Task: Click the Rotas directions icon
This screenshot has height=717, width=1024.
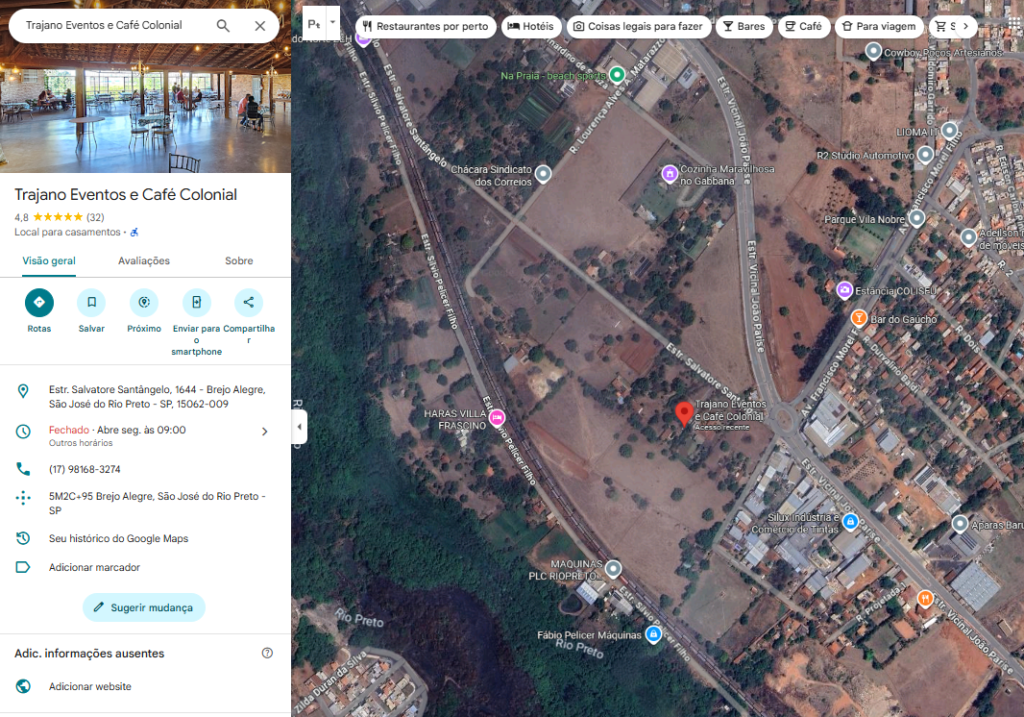Action: pos(39,302)
